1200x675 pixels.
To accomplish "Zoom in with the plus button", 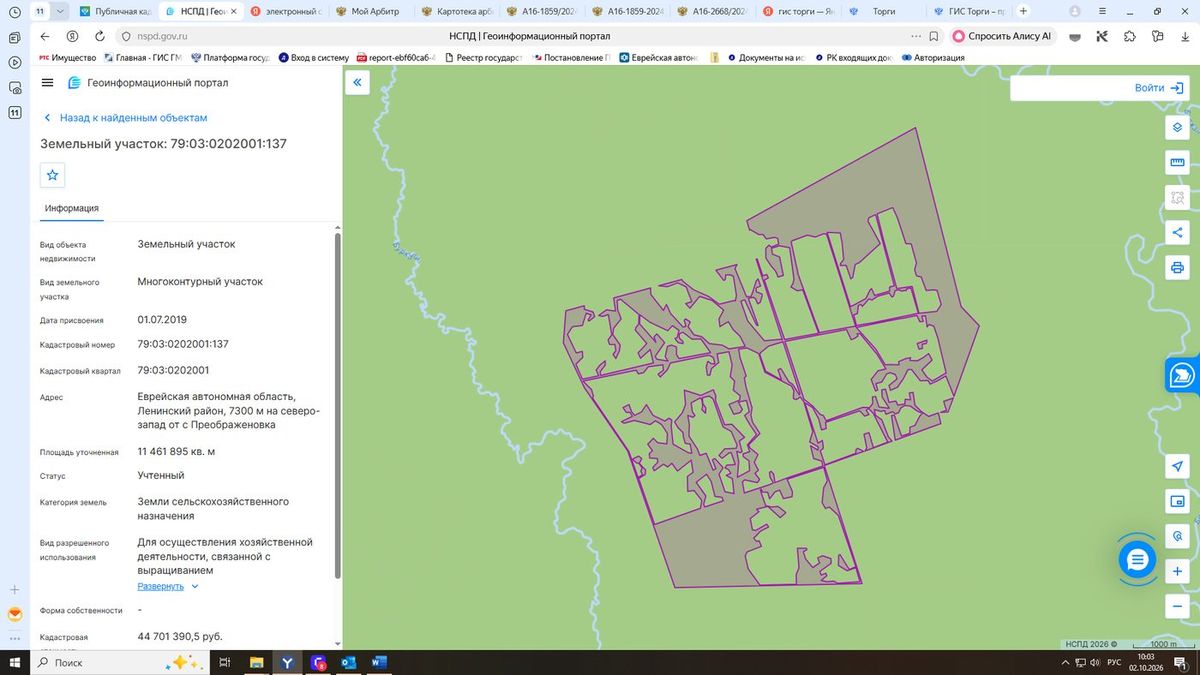I will click(1177, 571).
